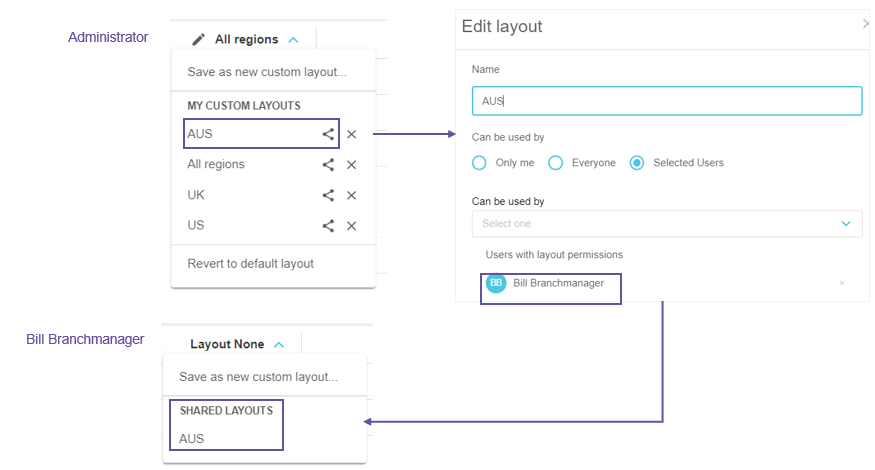Open the Select one users dropdown
This screenshot has width=875, height=470.
click(666, 224)
